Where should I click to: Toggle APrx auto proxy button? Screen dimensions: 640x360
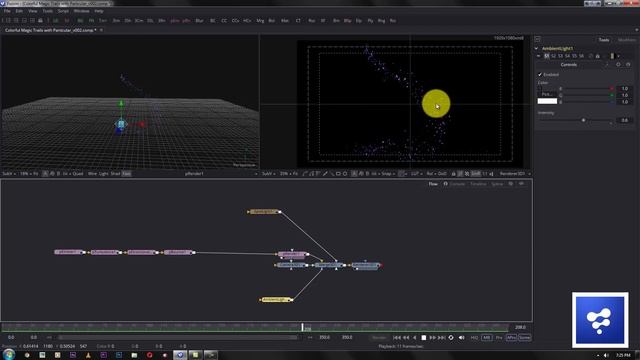point(511,338)
